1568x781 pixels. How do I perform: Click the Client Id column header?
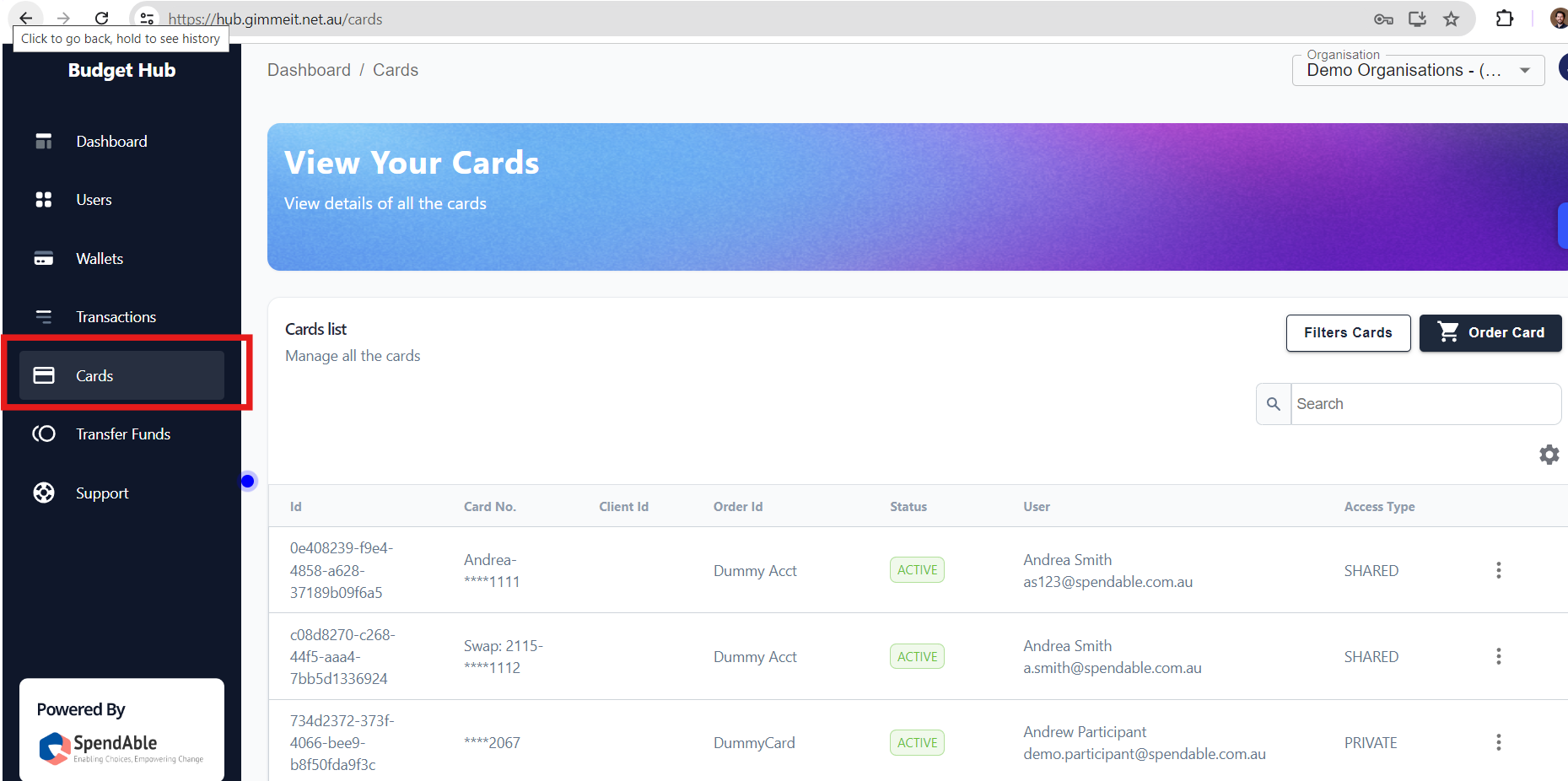click(624, 507)
